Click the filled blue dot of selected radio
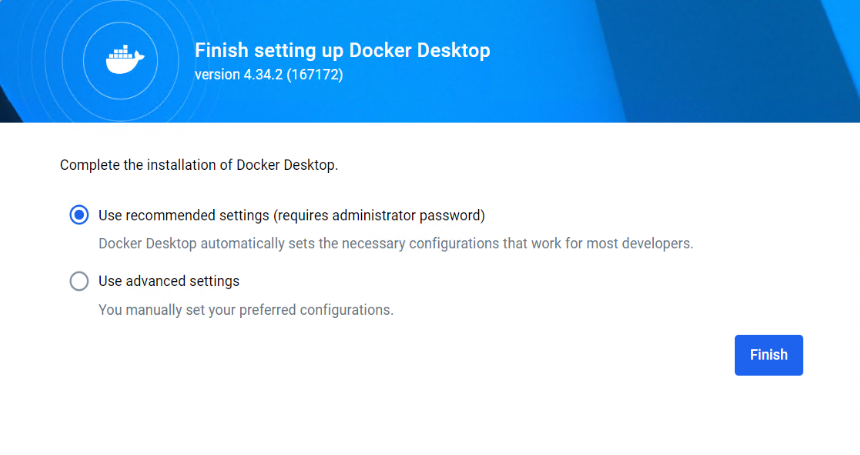 coord(79,215)
